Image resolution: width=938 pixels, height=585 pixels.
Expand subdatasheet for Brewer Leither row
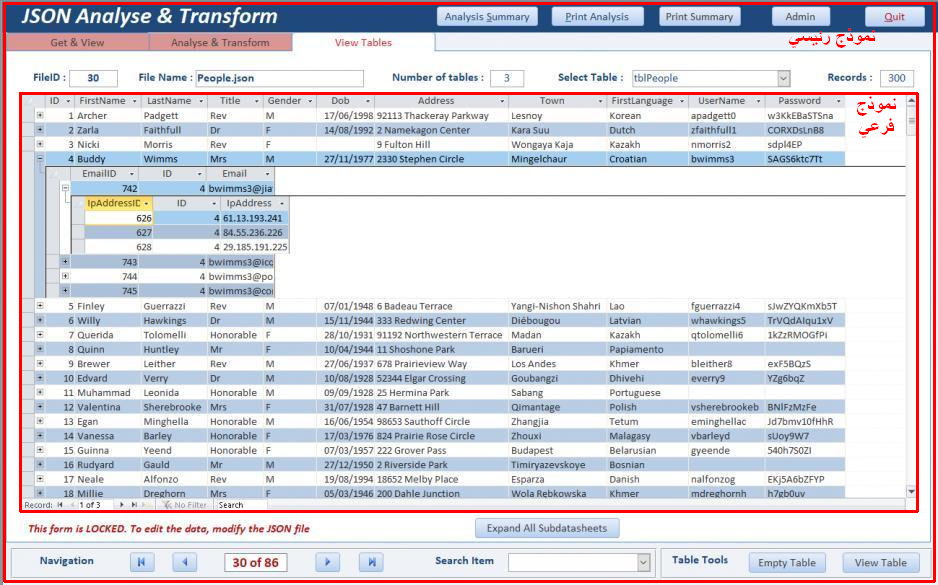point(39,363)
